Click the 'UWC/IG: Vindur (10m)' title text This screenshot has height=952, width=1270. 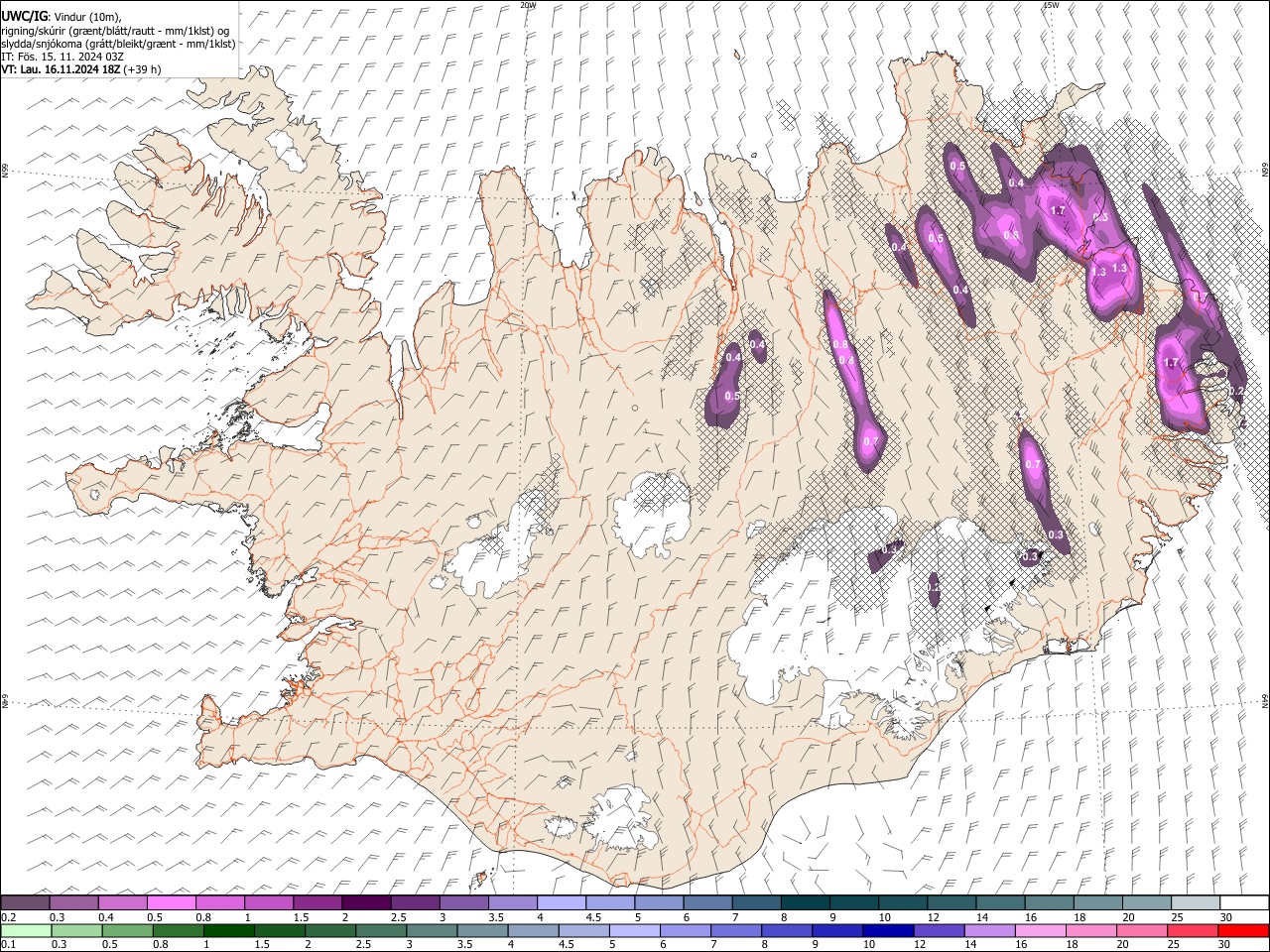pos(62,17)
